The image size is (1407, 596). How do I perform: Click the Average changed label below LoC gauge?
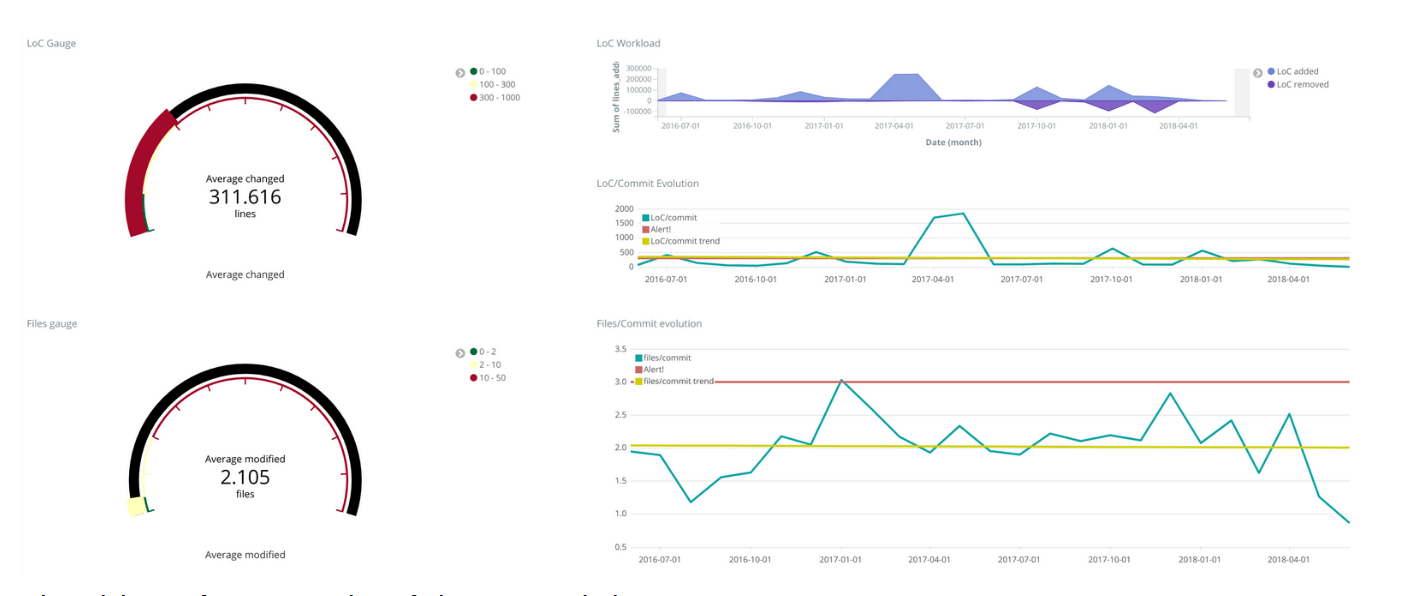pos(245,275)
